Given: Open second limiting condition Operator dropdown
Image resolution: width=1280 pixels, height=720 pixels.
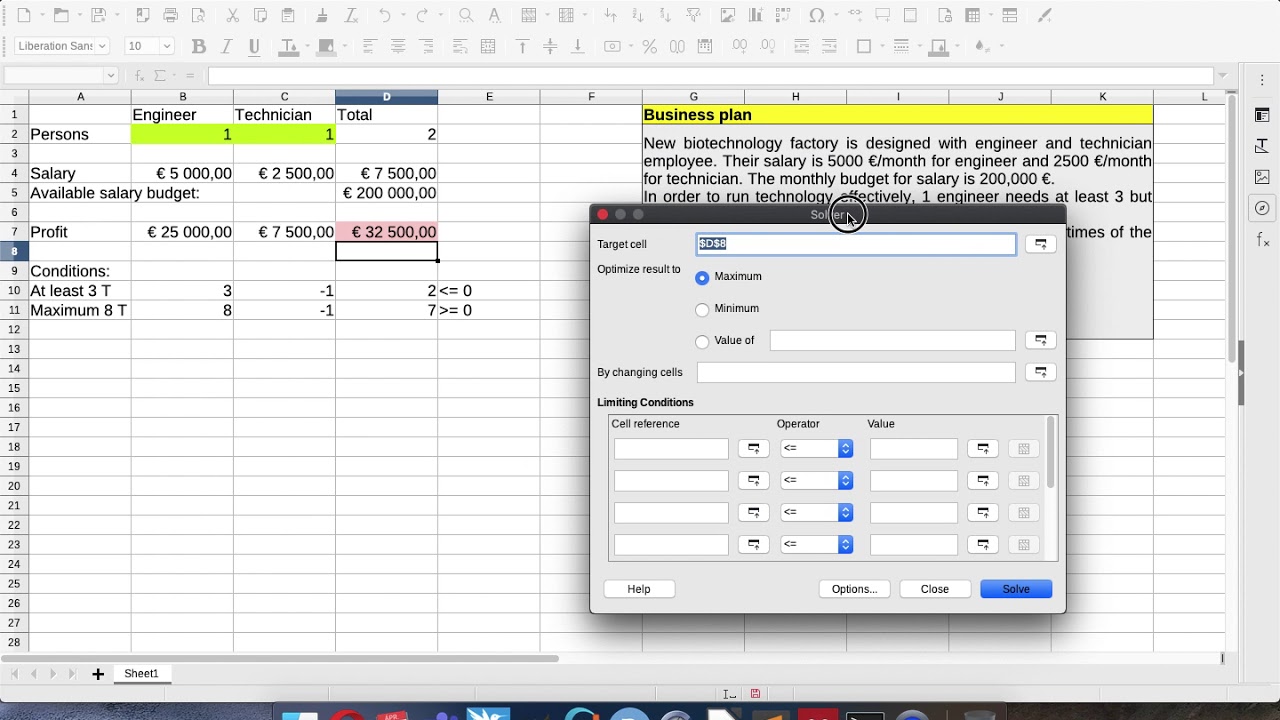Looking at the screenshot, I should 816,481.
